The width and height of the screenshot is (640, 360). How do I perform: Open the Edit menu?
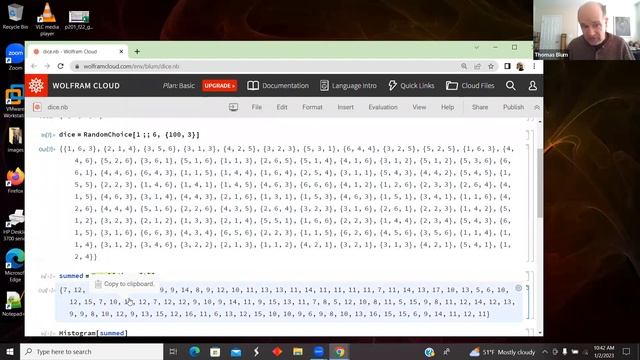(282, 107)
